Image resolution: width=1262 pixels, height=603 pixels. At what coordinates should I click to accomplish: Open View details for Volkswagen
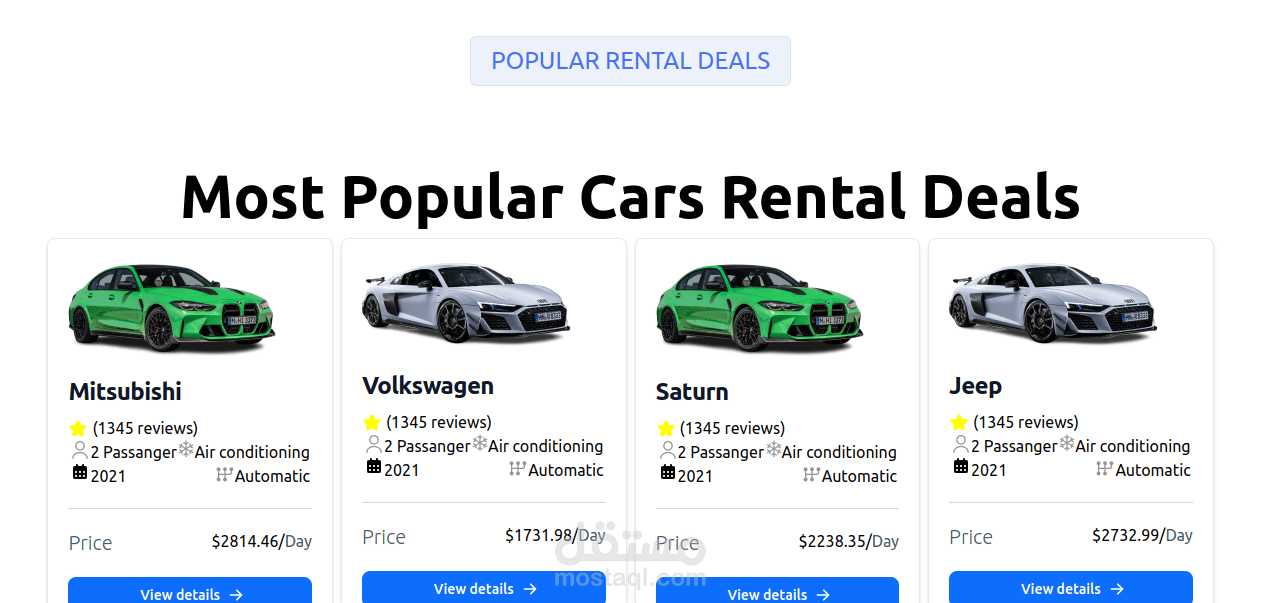[x=484, y=588]
